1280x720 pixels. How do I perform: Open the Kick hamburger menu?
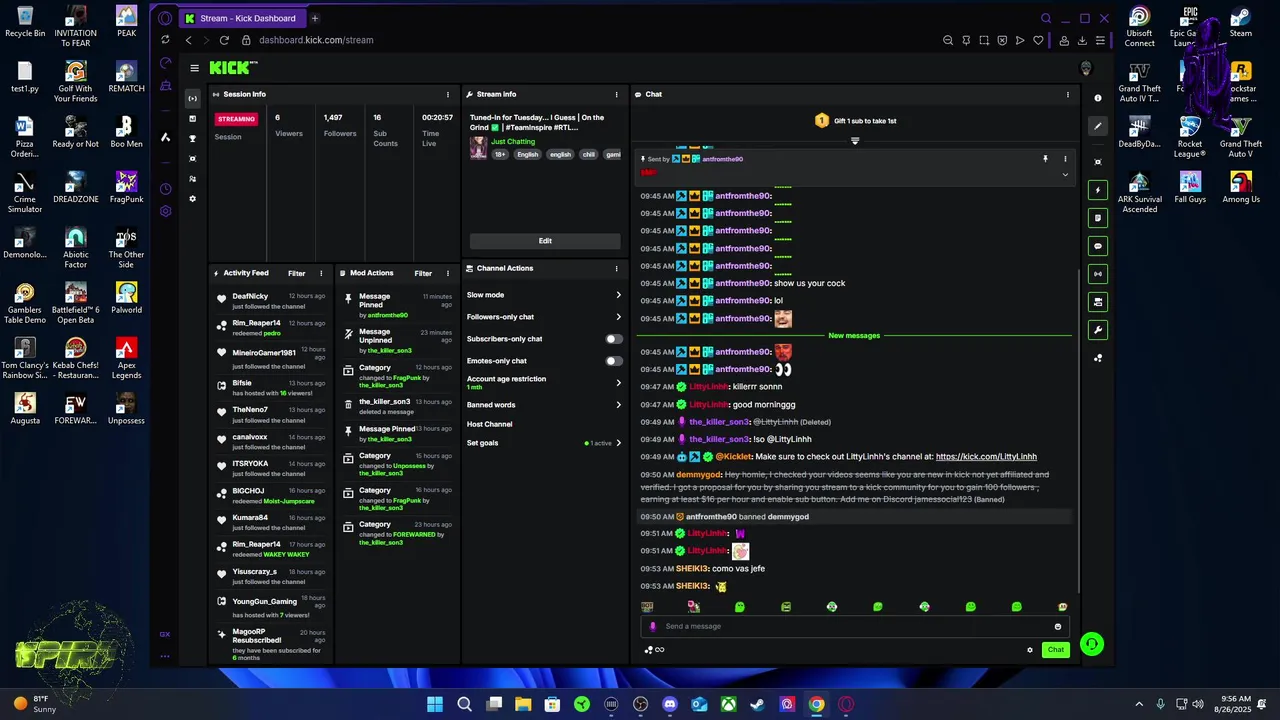tap(194, 68)
